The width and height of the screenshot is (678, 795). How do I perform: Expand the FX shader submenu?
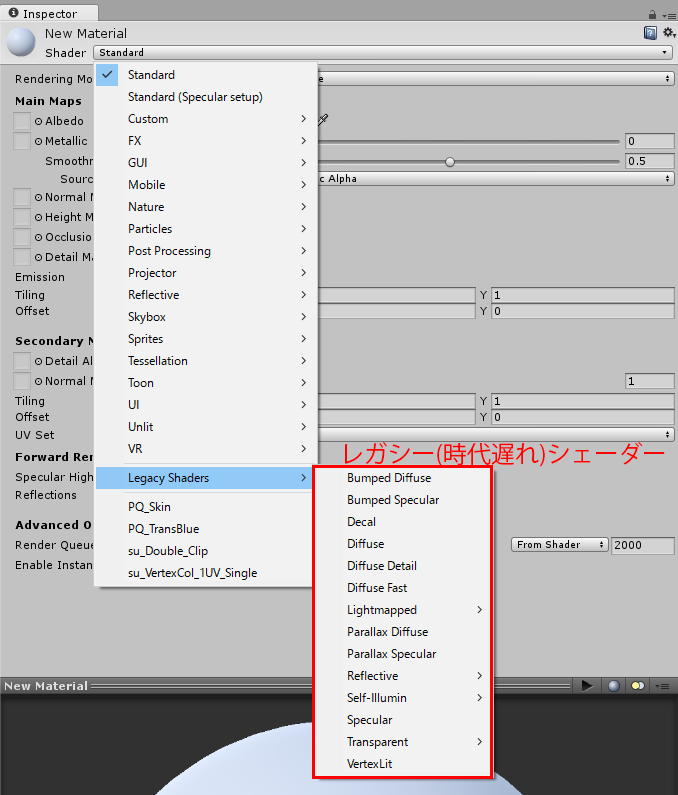click(206, 140)
